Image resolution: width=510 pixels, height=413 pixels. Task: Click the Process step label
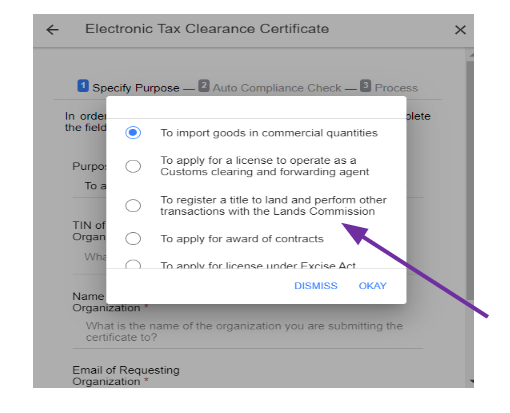pyautogui.click(x=396, y=88)
